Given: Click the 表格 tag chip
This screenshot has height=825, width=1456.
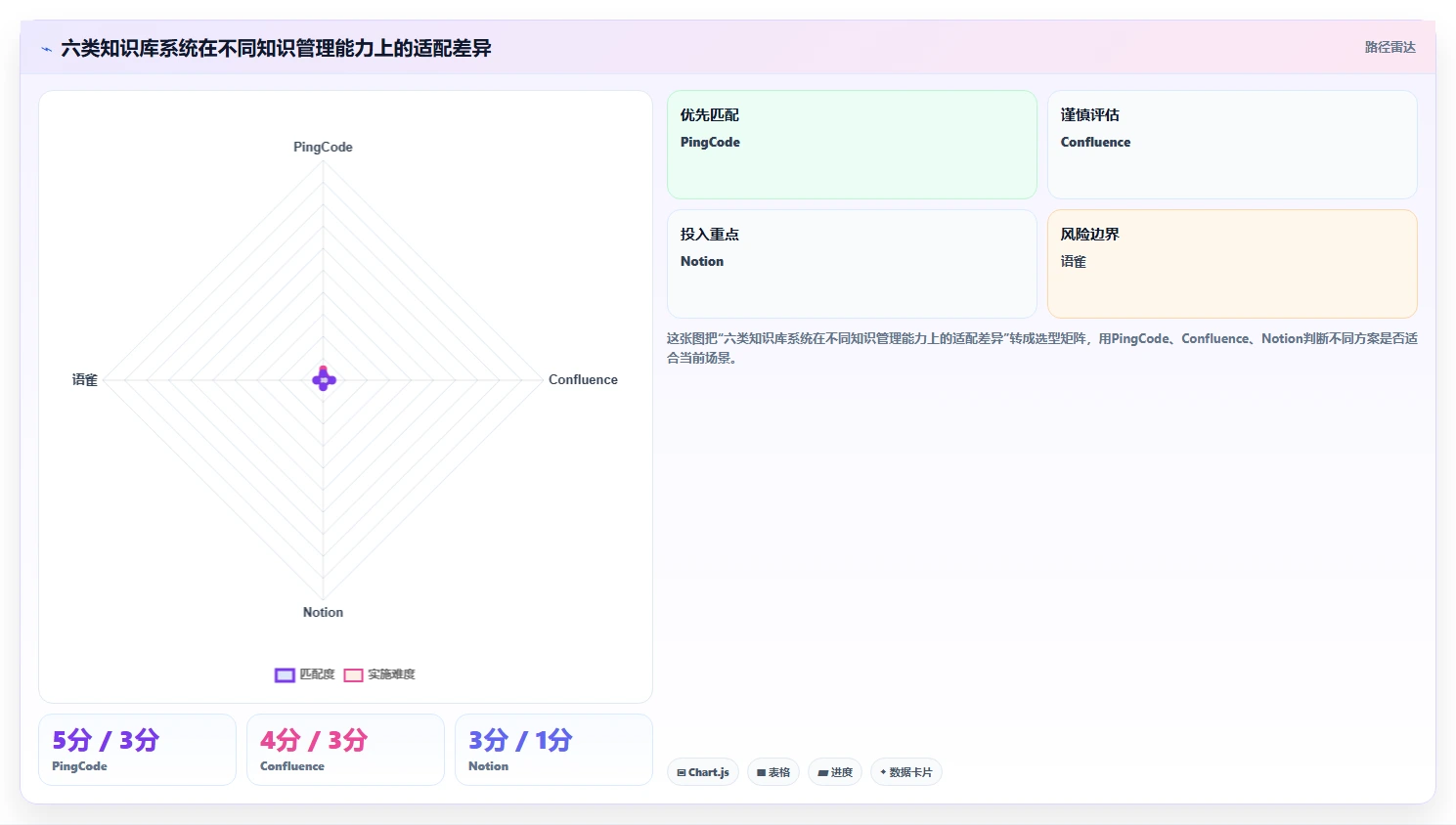Looking at the screenshot, I should coord(773,772).
